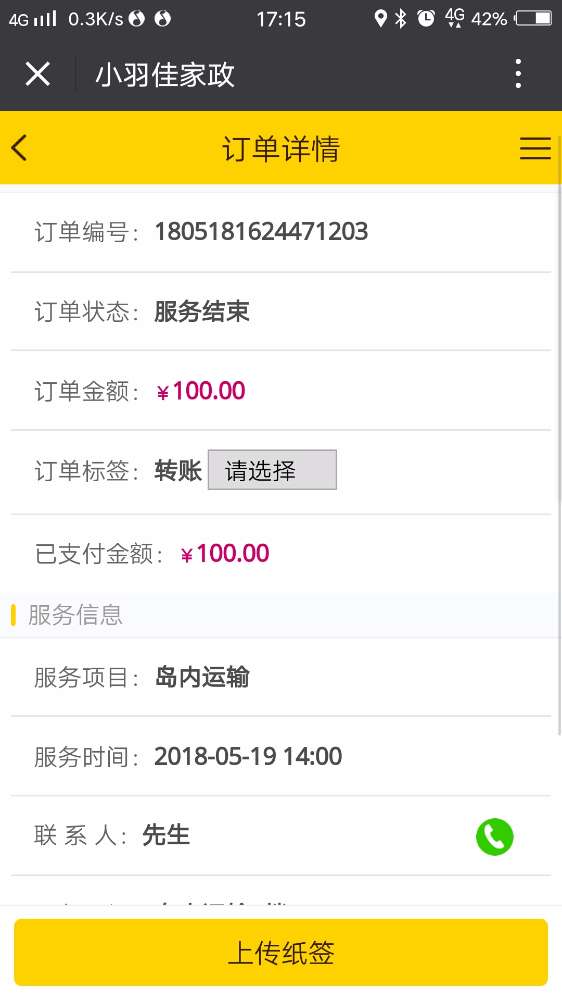
Task: Tap the battery icon in status bar
Action: [533, 18]
